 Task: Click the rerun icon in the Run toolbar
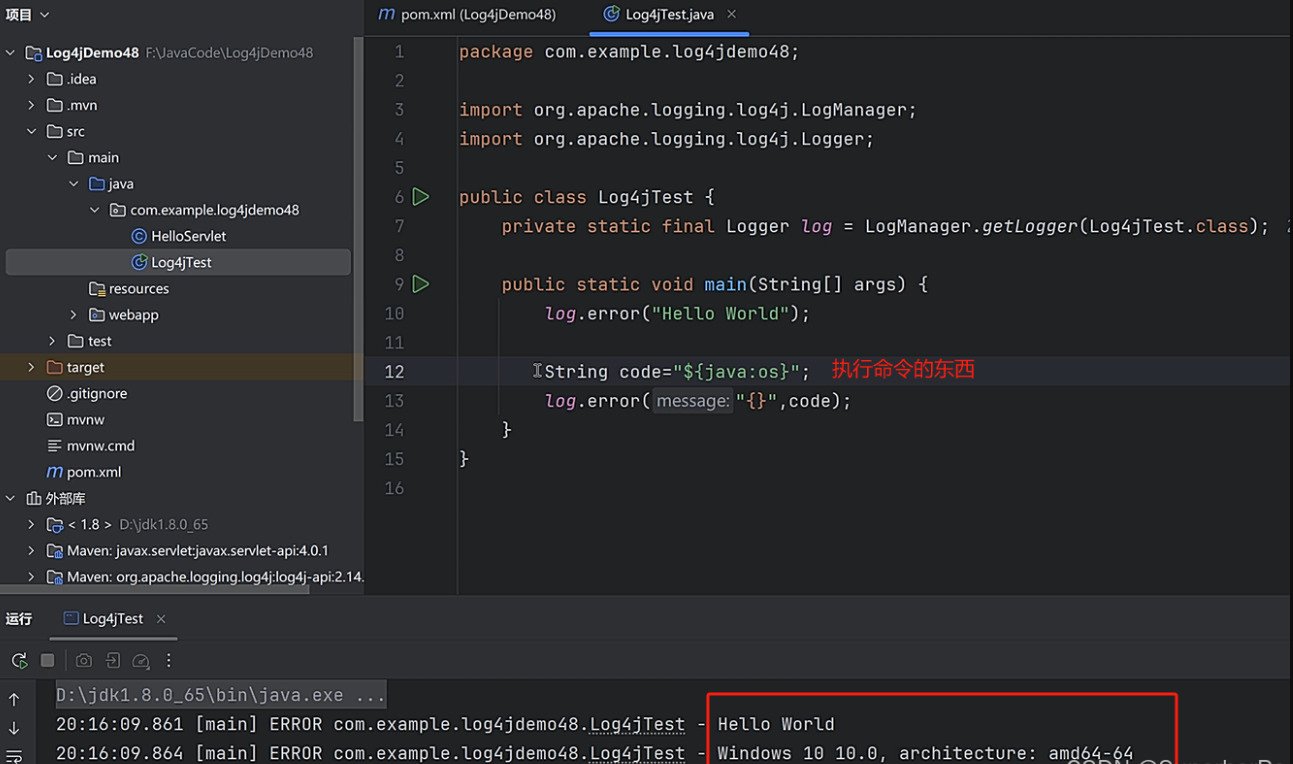click(x=19, y=660)
